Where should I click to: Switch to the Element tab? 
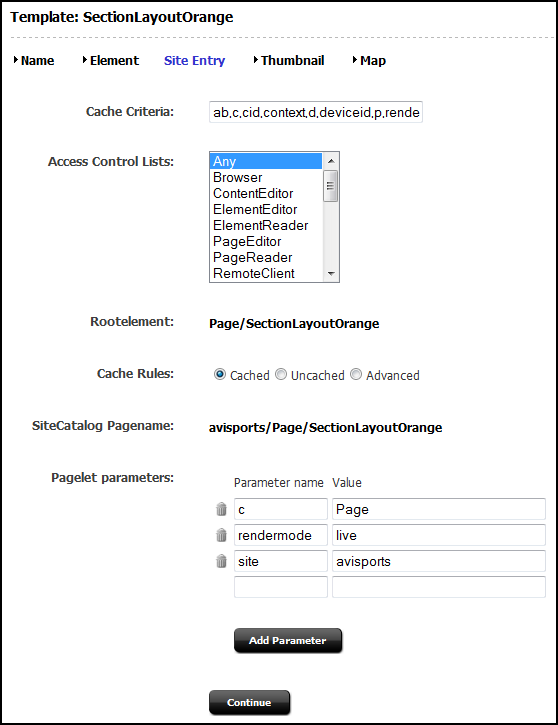click(x=114, y=61)
